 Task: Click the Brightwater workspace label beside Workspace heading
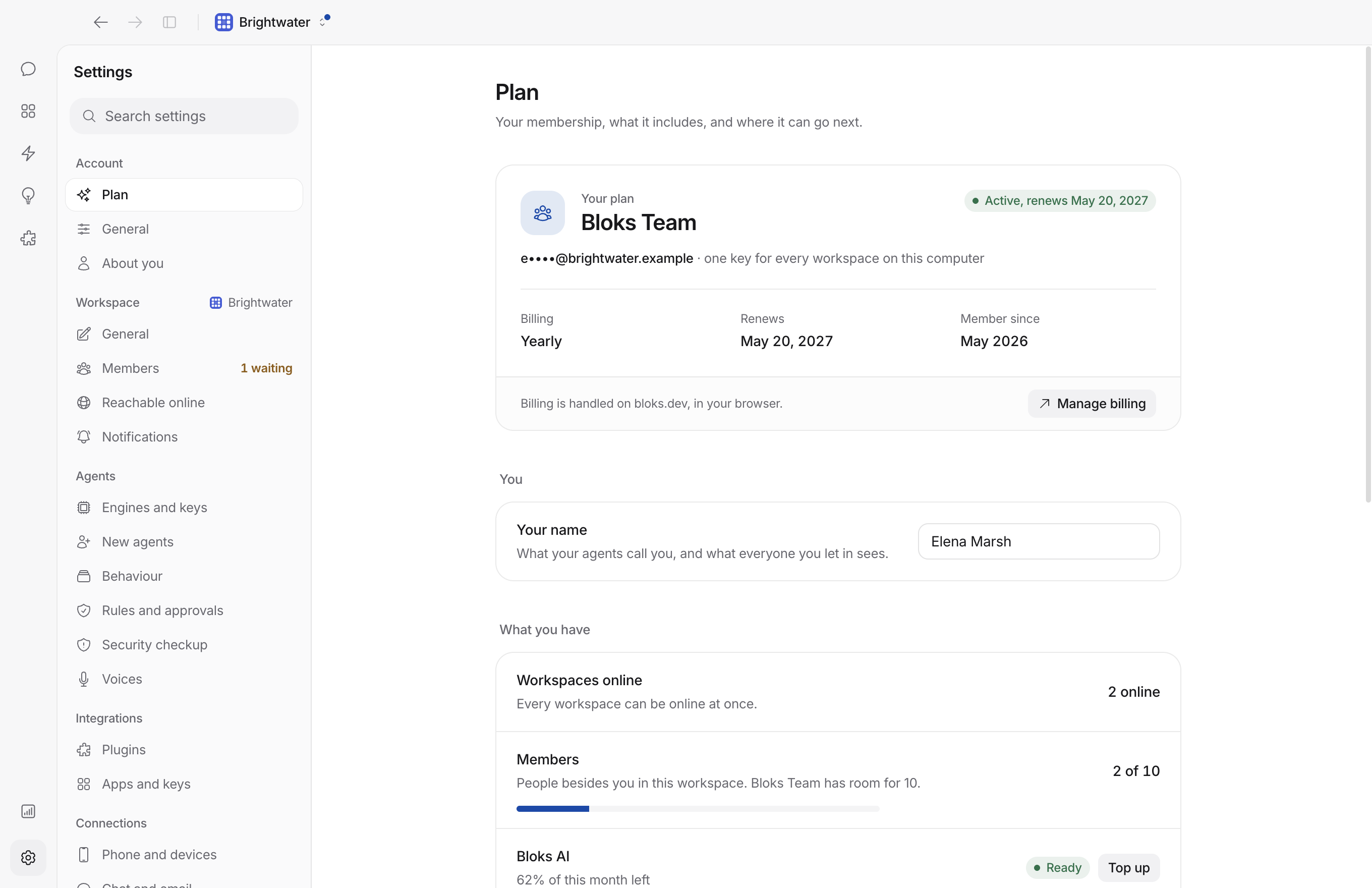tap(251, 303)
